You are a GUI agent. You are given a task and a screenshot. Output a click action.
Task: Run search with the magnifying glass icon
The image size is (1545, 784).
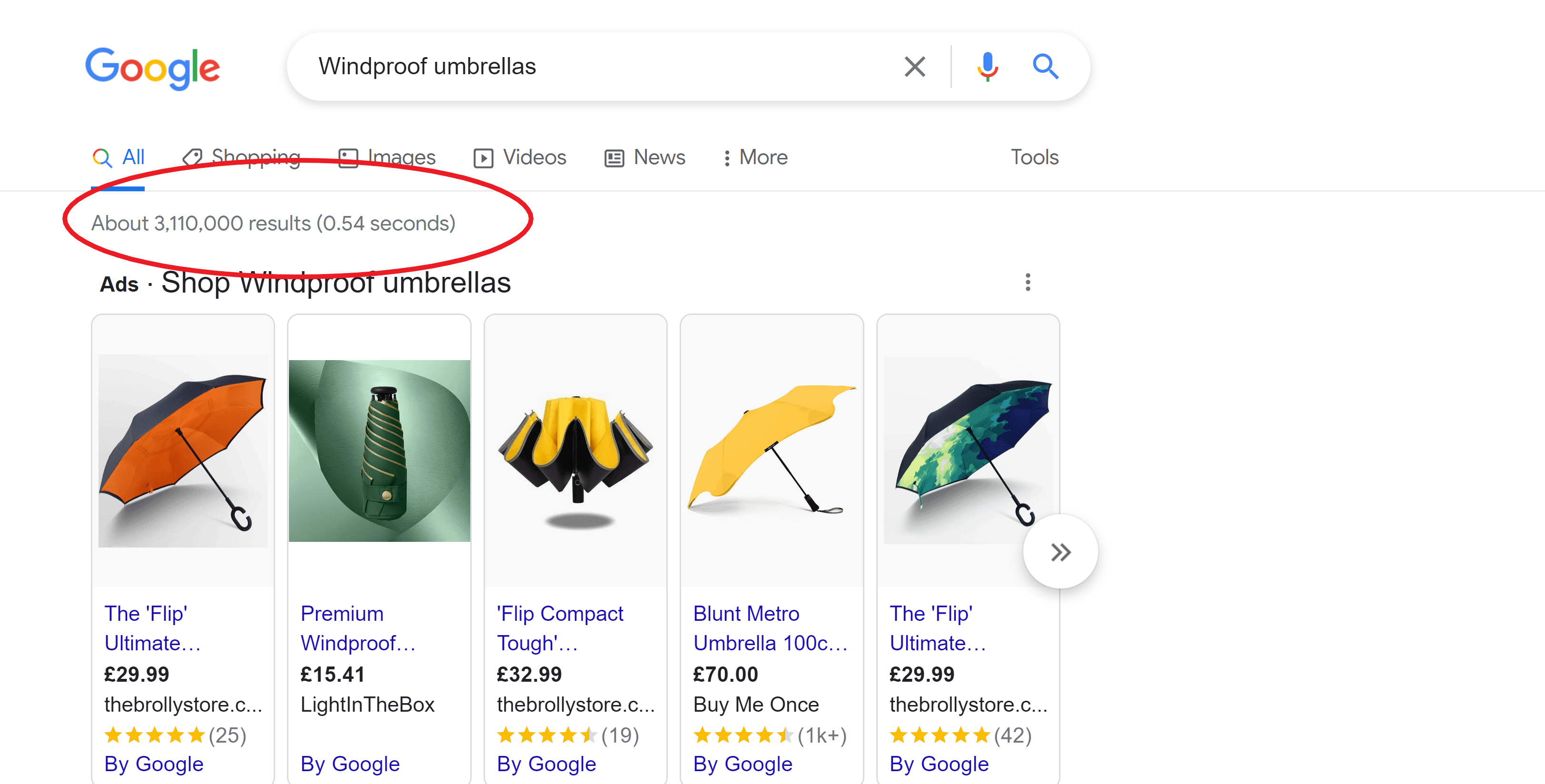(x=1045, y=67)
